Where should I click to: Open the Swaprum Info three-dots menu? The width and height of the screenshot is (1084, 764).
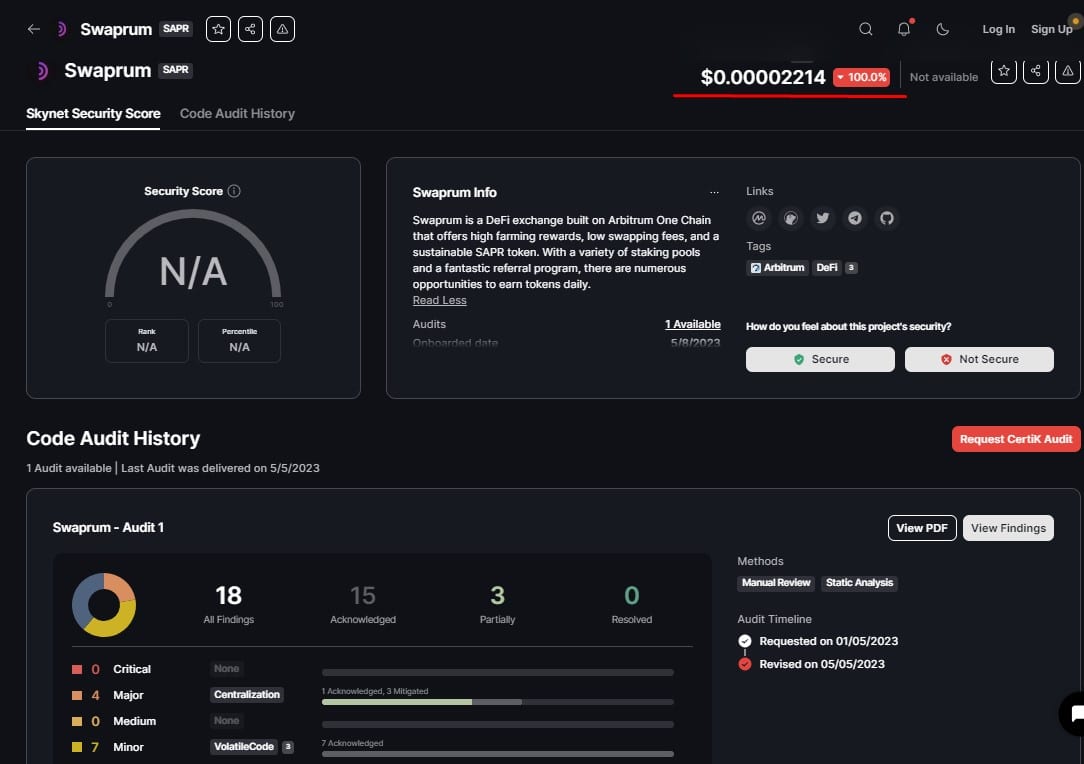(714, 192)
